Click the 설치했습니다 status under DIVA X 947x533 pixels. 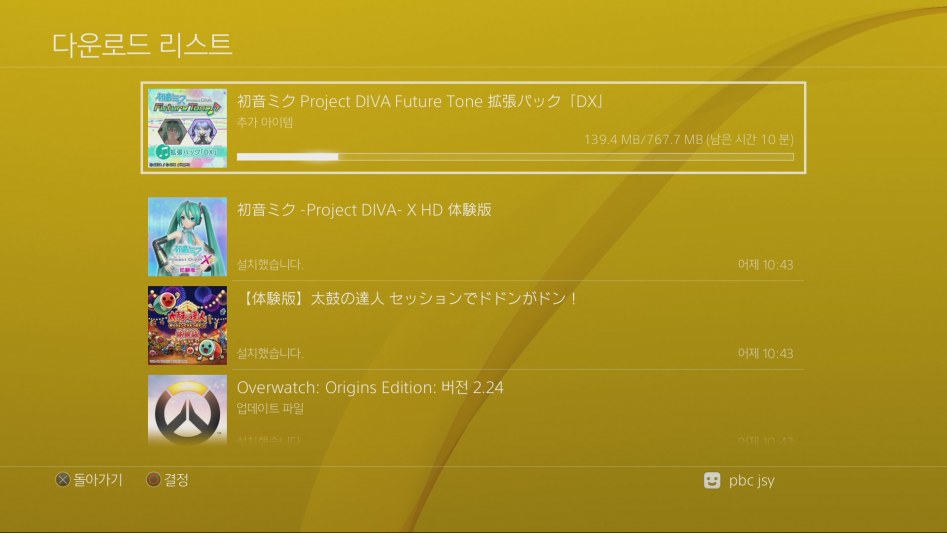270,264
